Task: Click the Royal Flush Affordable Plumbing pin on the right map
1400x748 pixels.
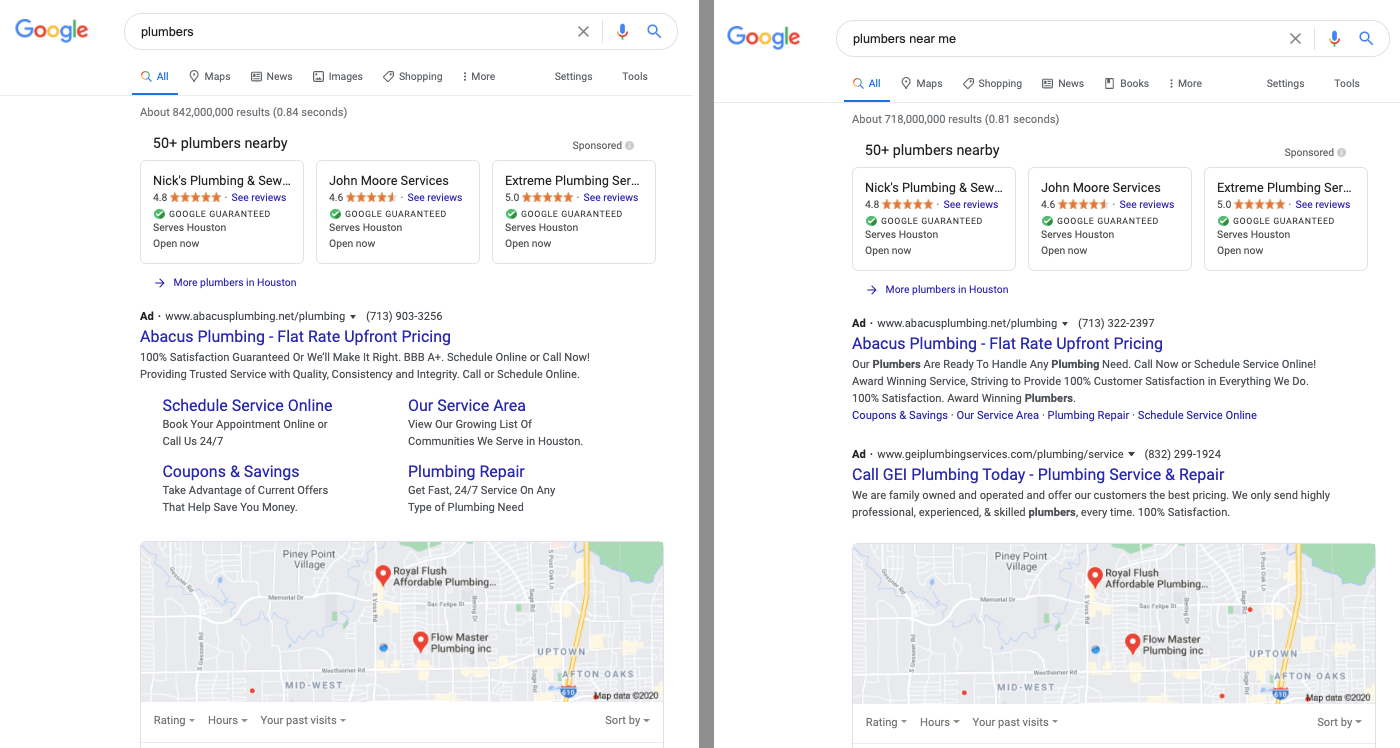Action: tap(1095, 577)
